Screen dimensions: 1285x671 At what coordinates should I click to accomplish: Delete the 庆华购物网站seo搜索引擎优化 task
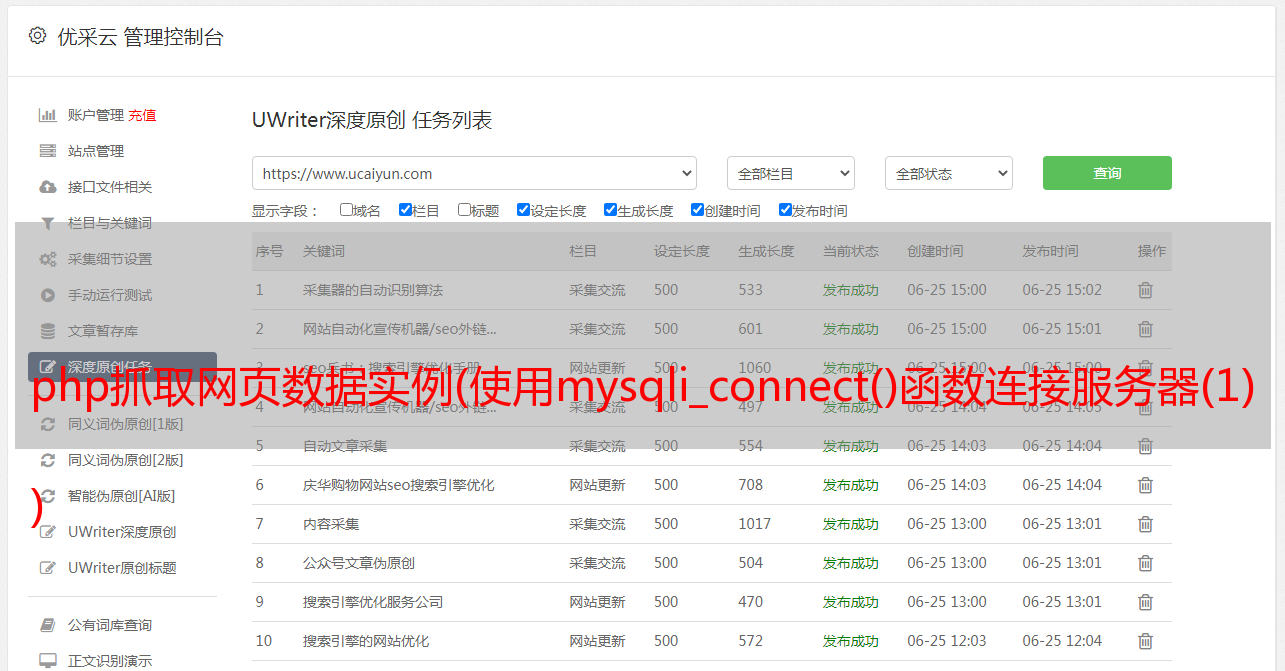tap(1145, 485)
